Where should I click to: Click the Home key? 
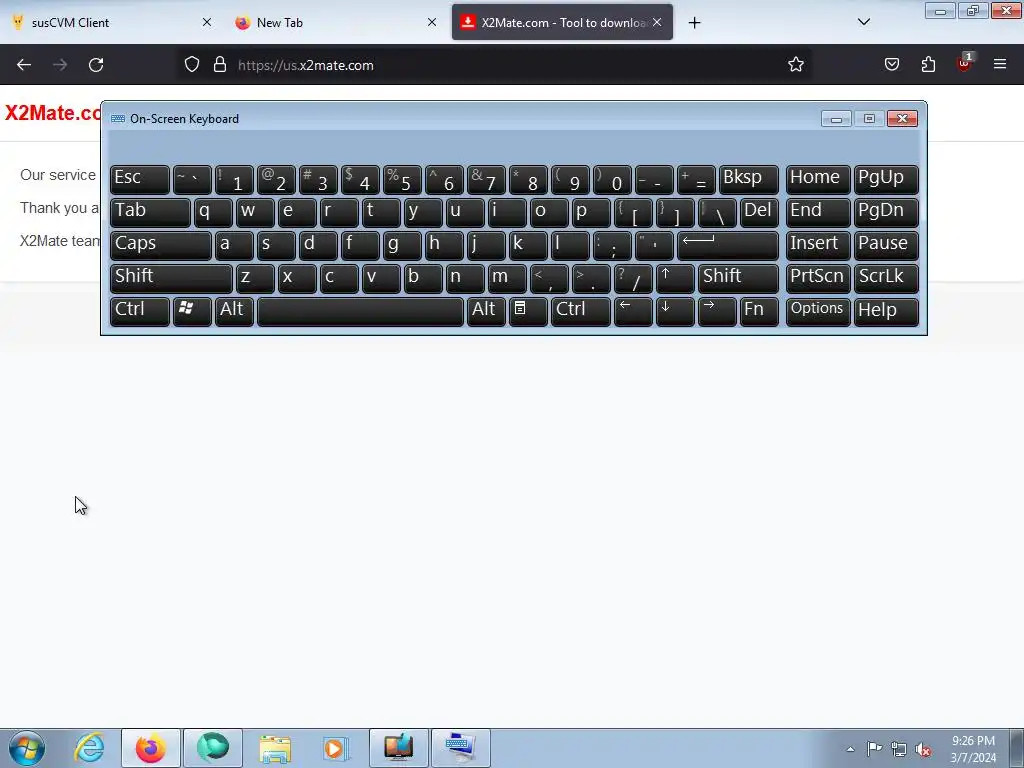(x=818, y=179)
